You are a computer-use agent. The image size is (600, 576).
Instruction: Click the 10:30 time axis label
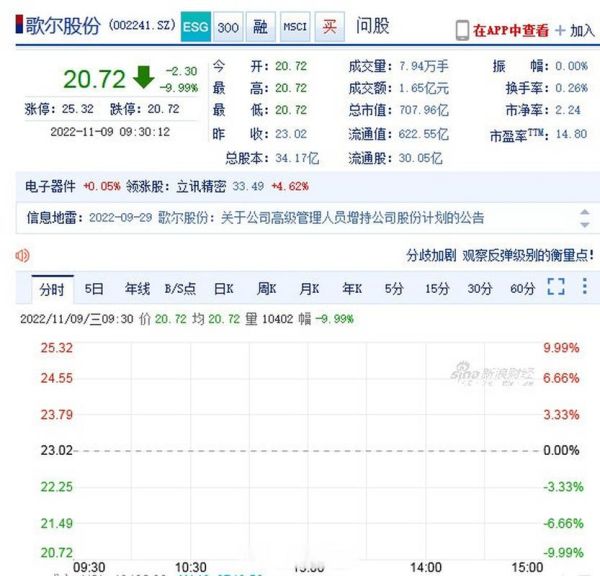tap(191, 567)
